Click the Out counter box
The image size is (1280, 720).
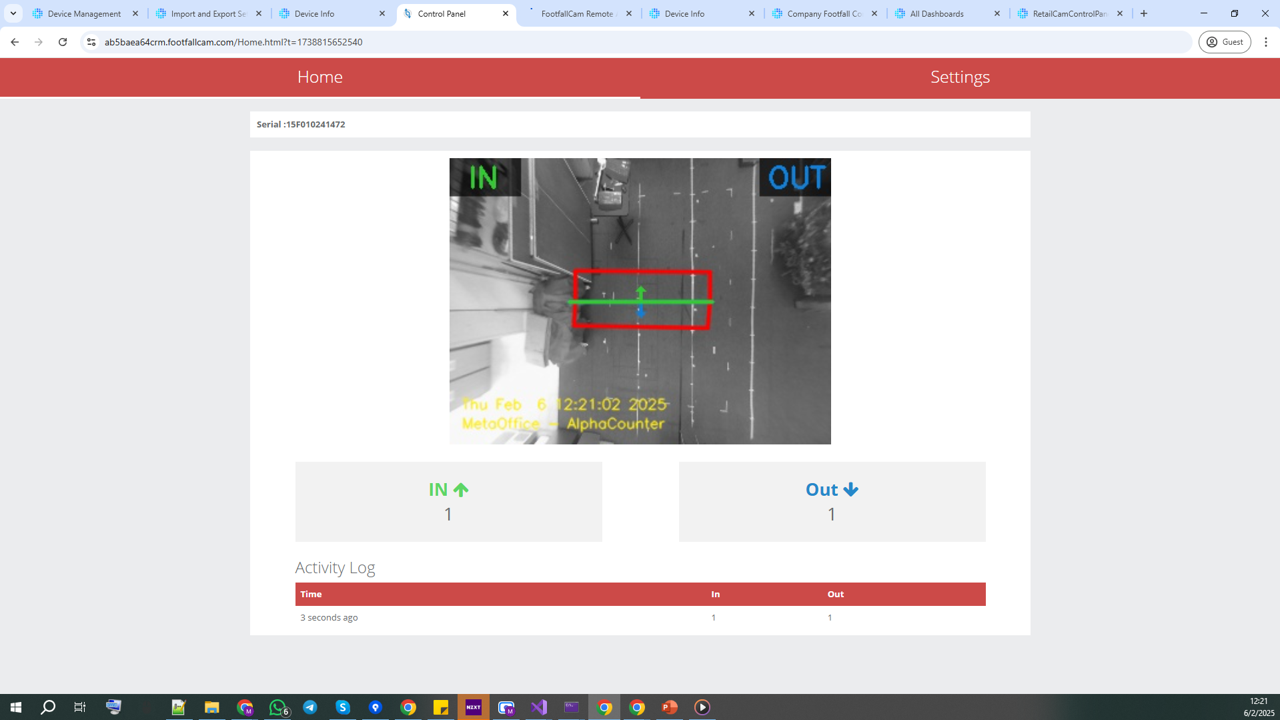tap(831, 501)
